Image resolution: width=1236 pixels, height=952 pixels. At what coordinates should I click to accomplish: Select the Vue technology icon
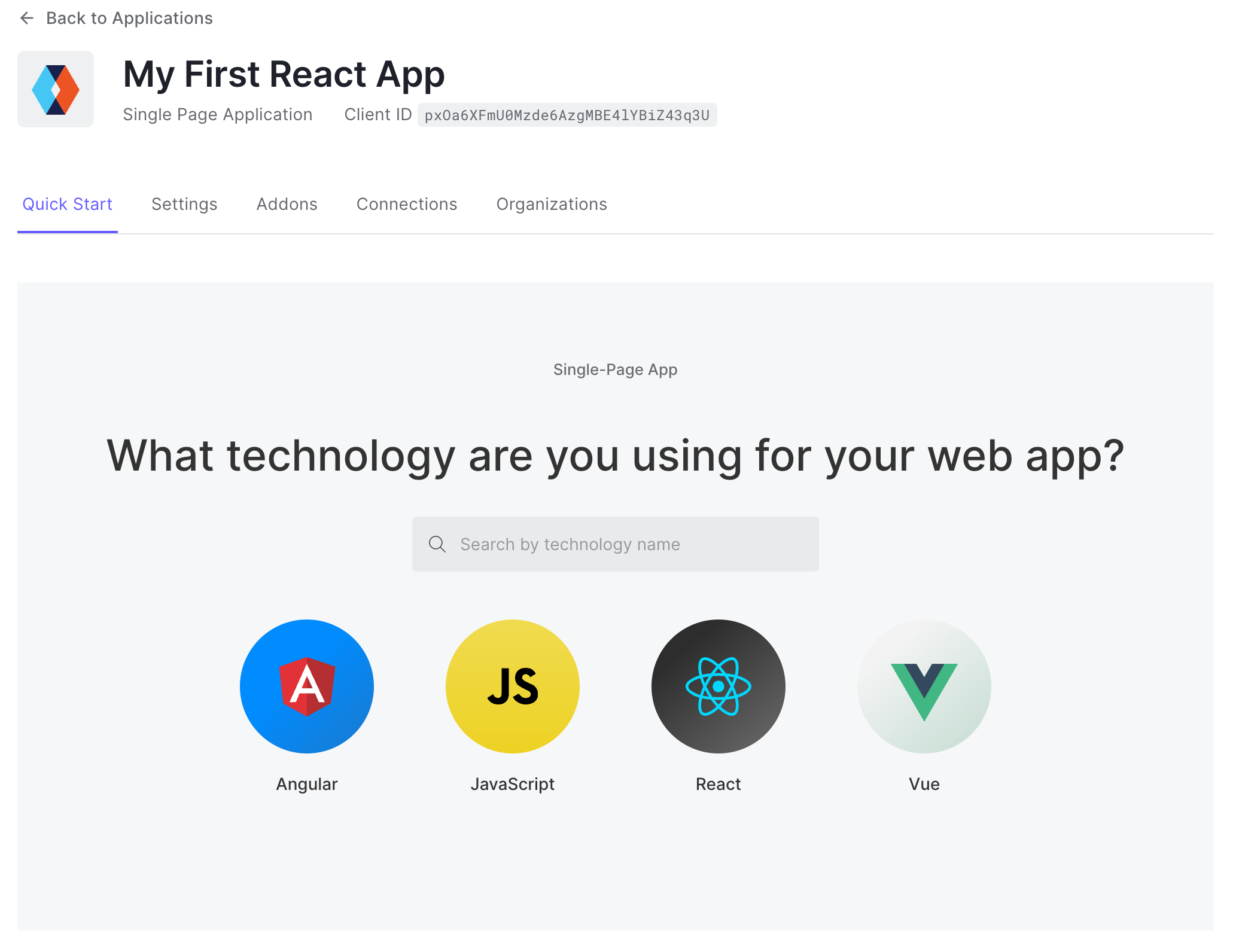[x=923, y=687]
